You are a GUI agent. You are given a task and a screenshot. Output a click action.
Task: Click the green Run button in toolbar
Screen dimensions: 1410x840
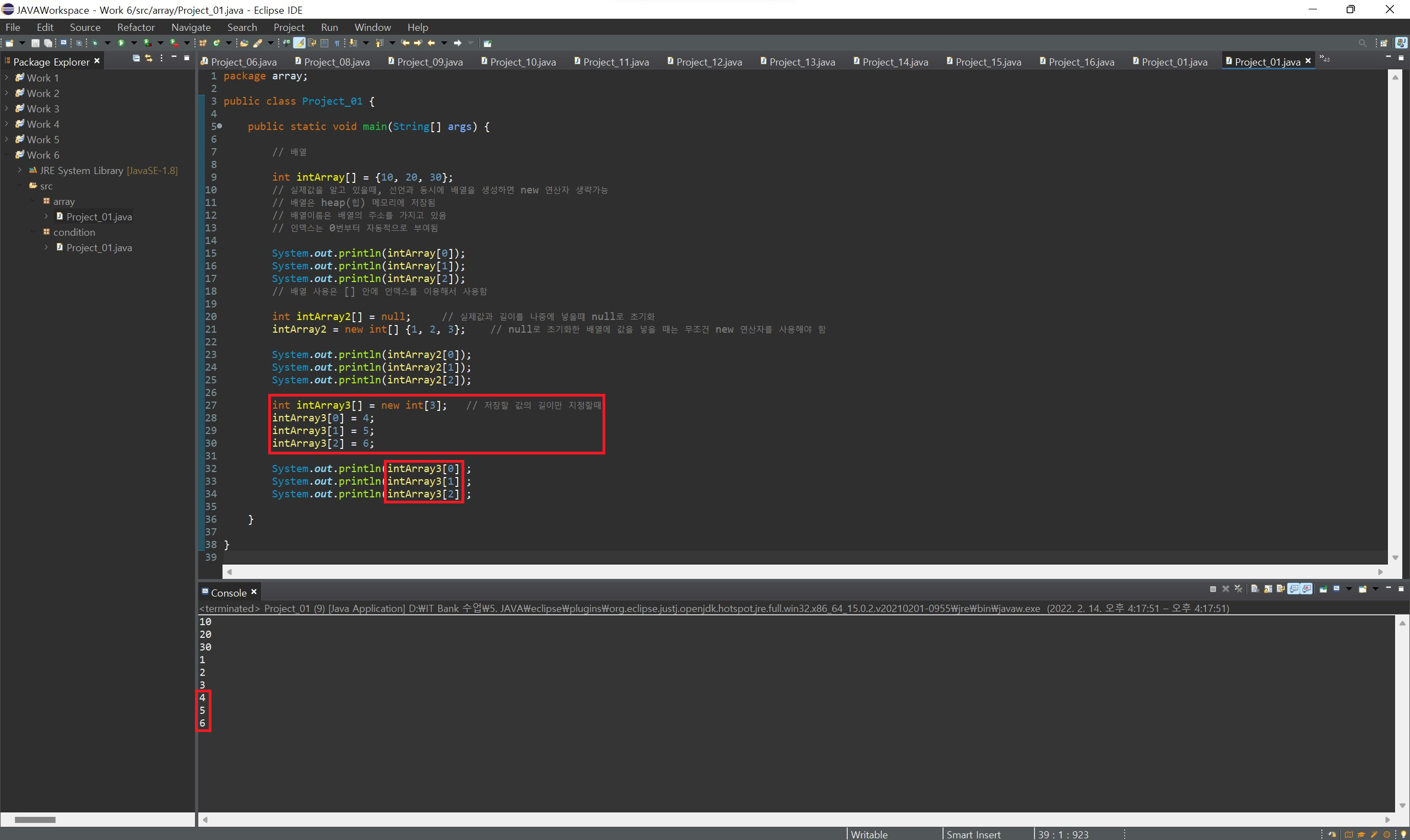tap(121, 43)
